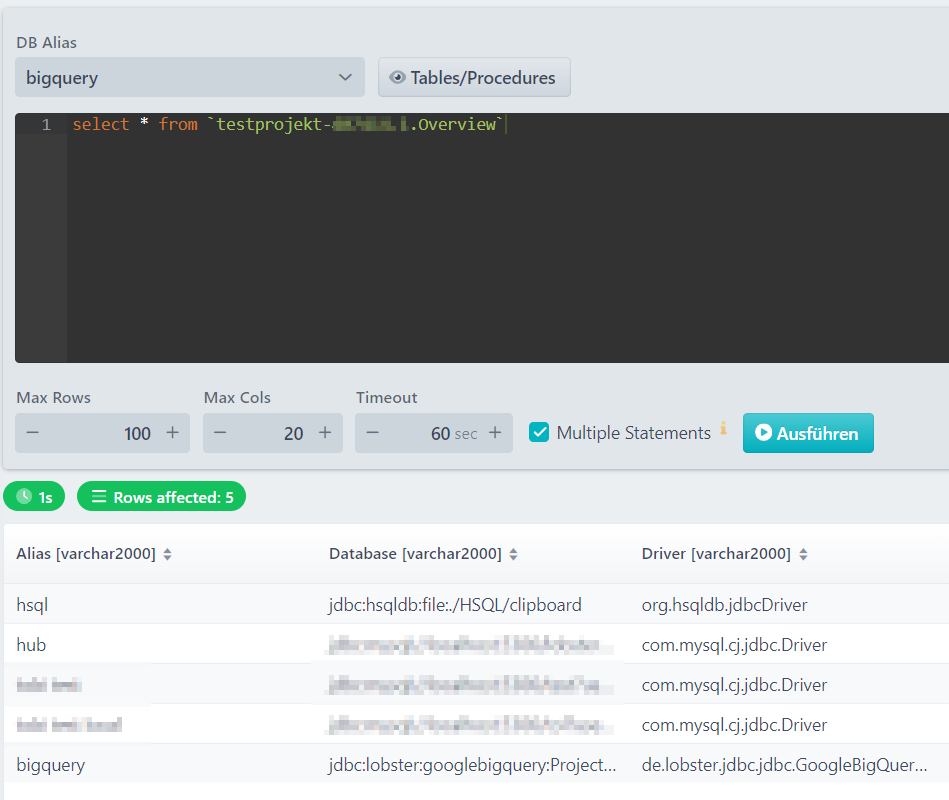Click the Multiple Statements info icon
Screen dimensions: 949x800
pyautogui.click(x=723, y=428)
